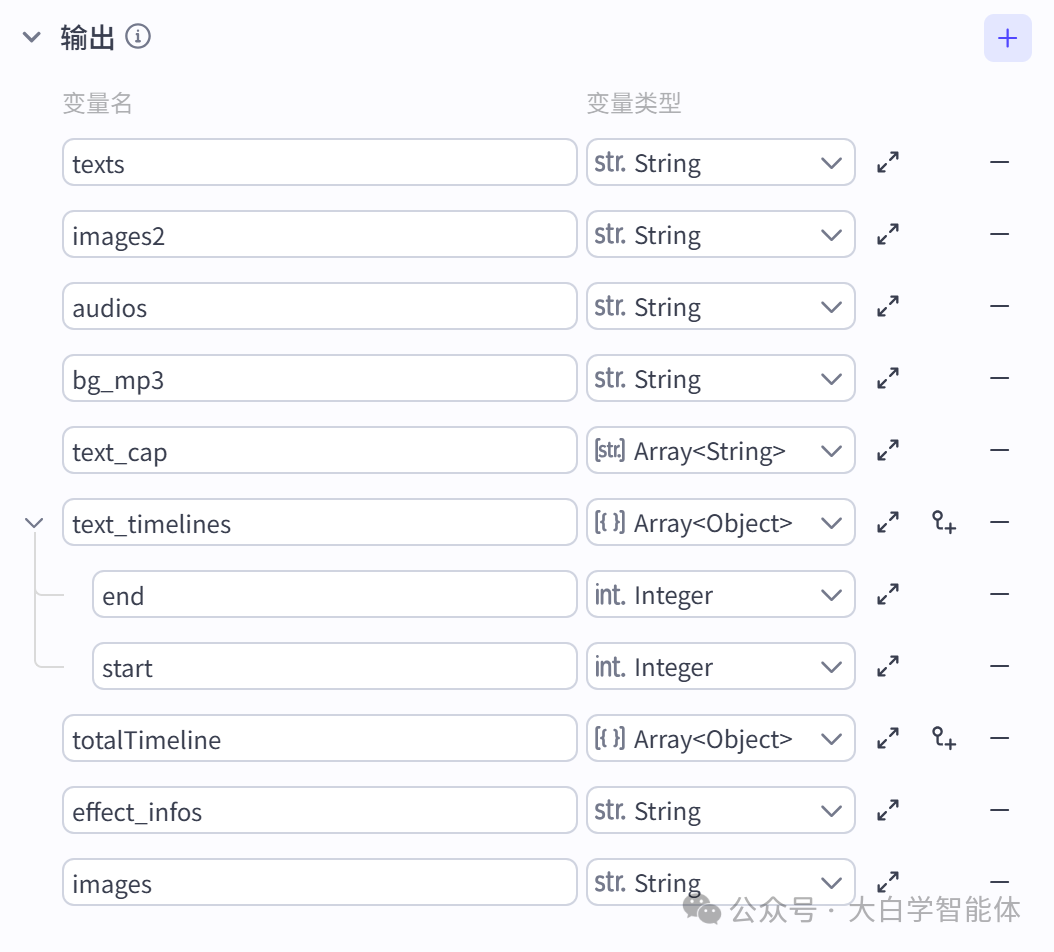Image resolution: width=1054 pixels, height=952 pixels.
Task: Click the expand arrow beside bg_mp3
Action: click(888, 378)
